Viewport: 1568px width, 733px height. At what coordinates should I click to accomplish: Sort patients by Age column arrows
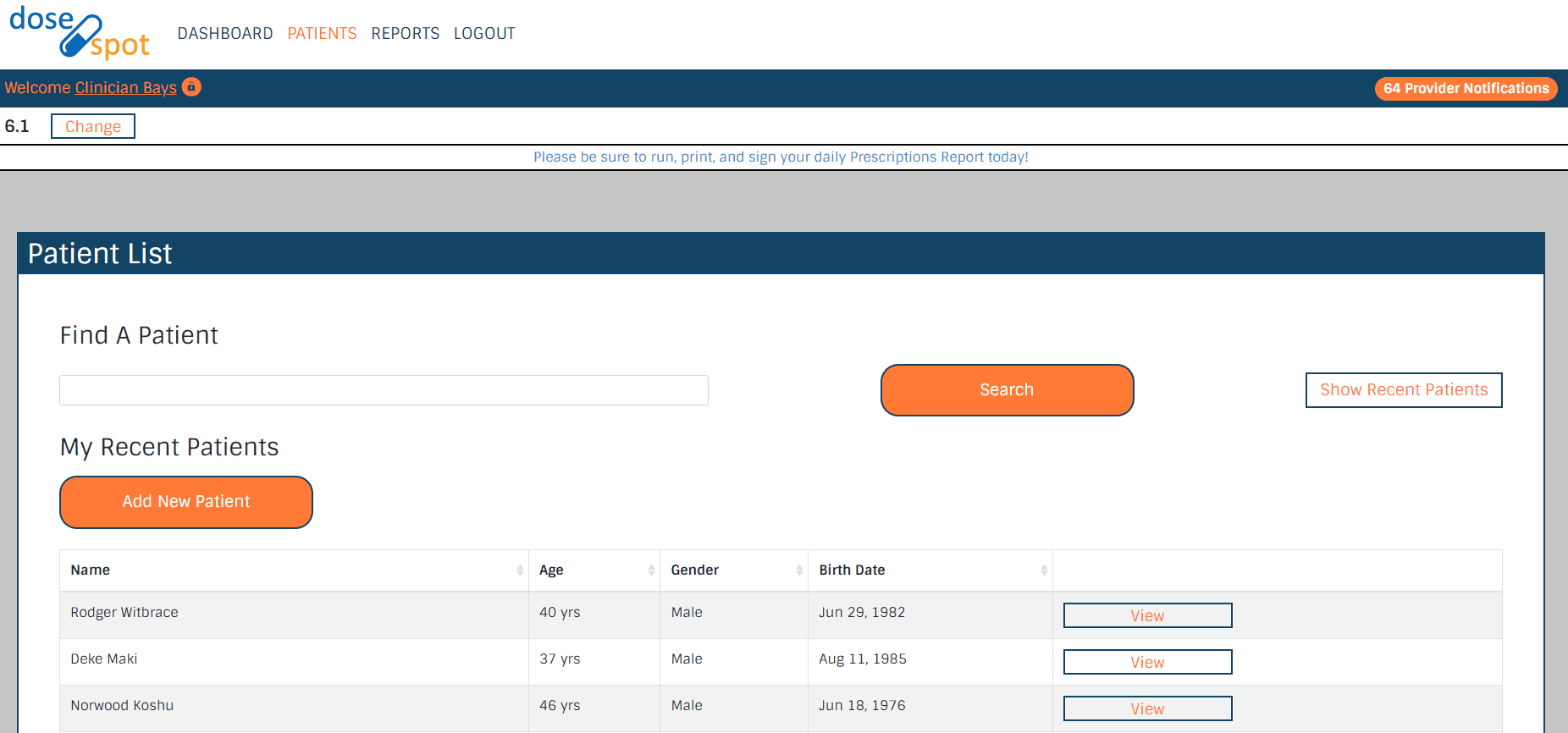tap(650, 570)
